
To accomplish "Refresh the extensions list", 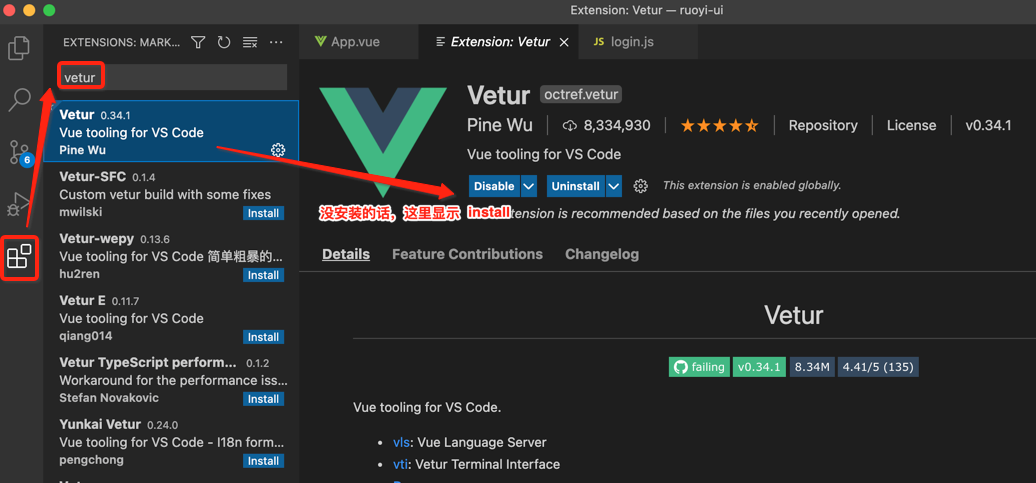I will tap(224, 42).
